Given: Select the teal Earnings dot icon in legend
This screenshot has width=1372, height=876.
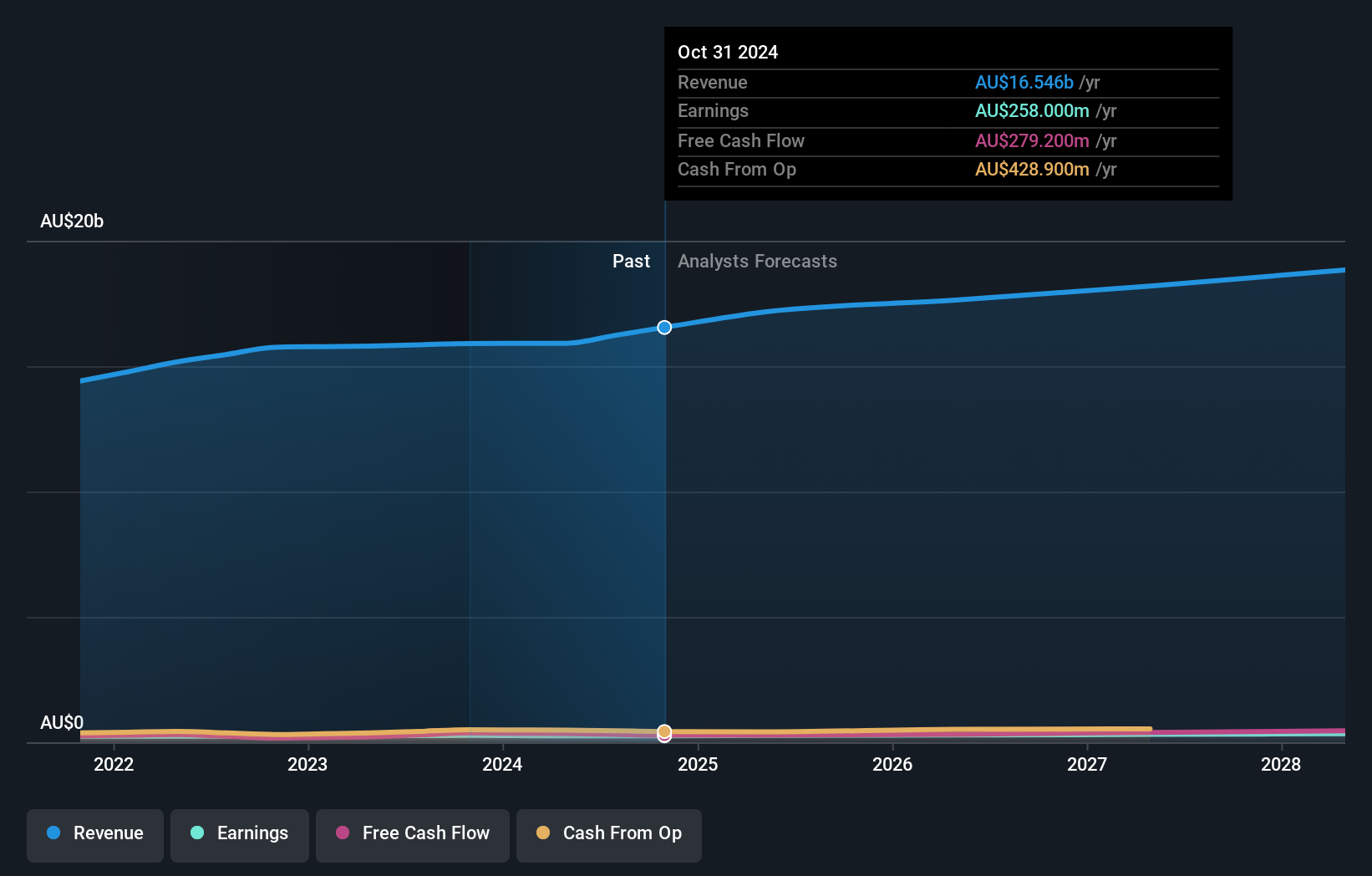Looking at the screenshot, I should (x=197, y=833).
